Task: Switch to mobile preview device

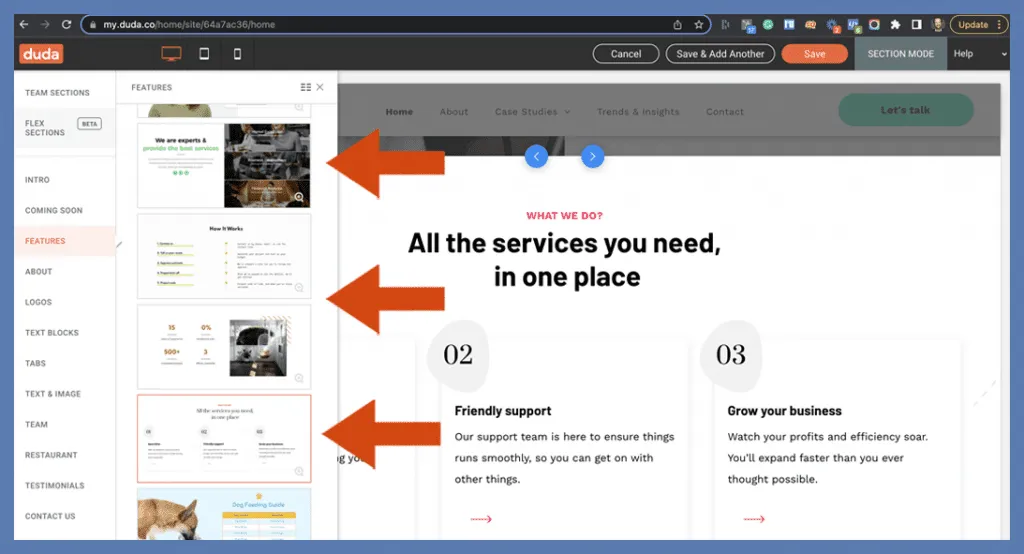Action: [238, 54]
